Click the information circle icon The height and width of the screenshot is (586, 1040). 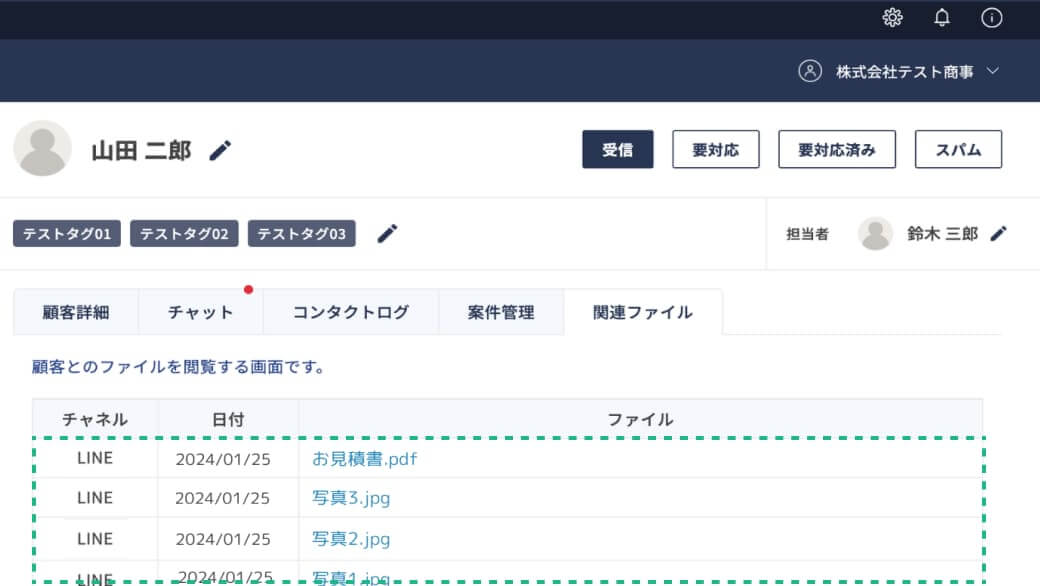(991, 18)
